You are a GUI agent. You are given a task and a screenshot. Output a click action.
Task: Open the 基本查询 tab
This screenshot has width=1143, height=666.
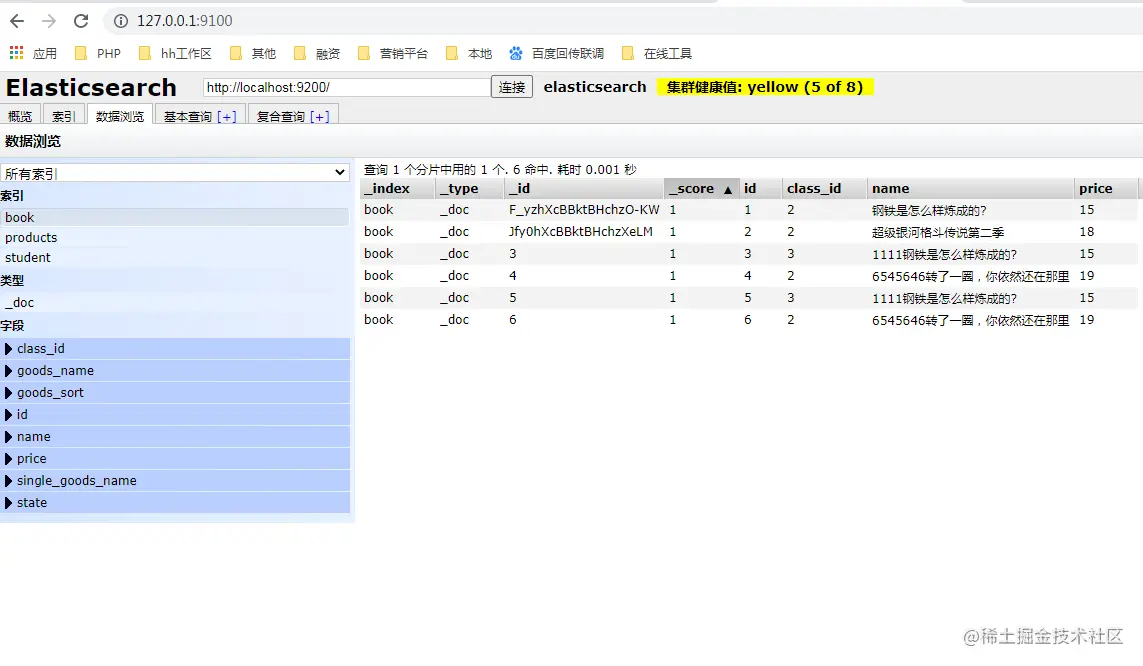point(187,117)
